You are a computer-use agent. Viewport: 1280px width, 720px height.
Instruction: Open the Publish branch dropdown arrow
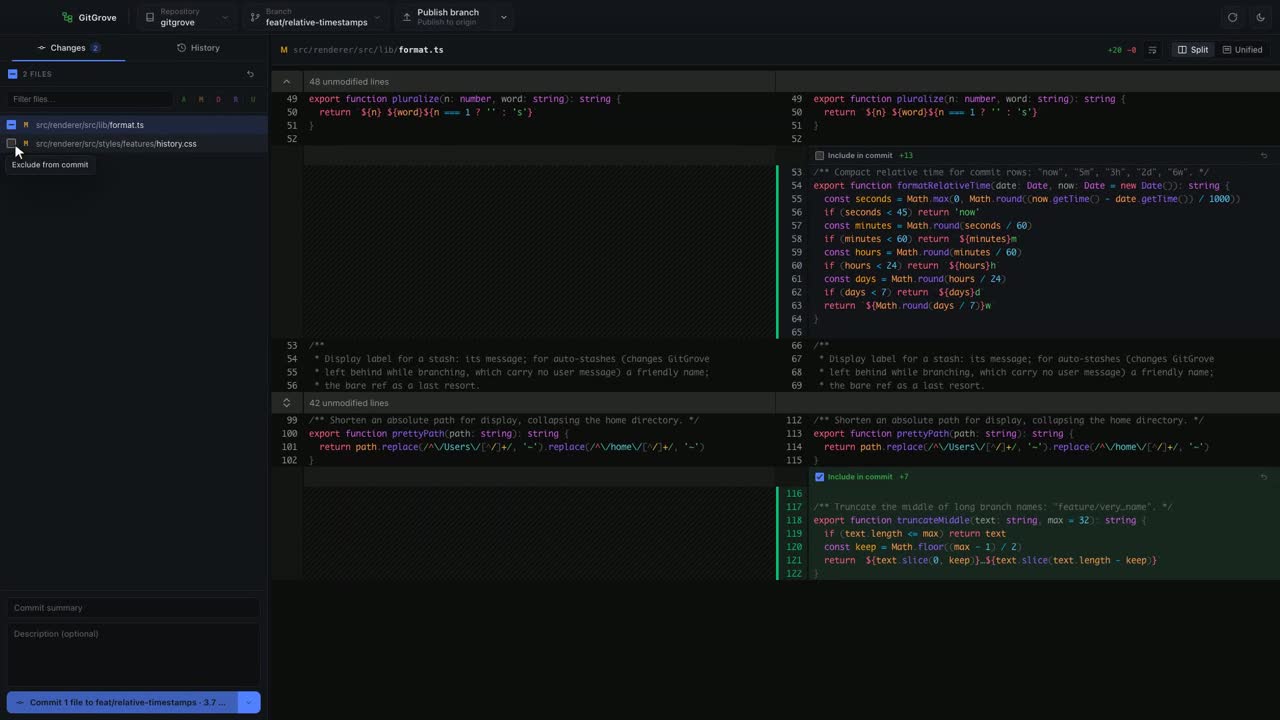503,17
